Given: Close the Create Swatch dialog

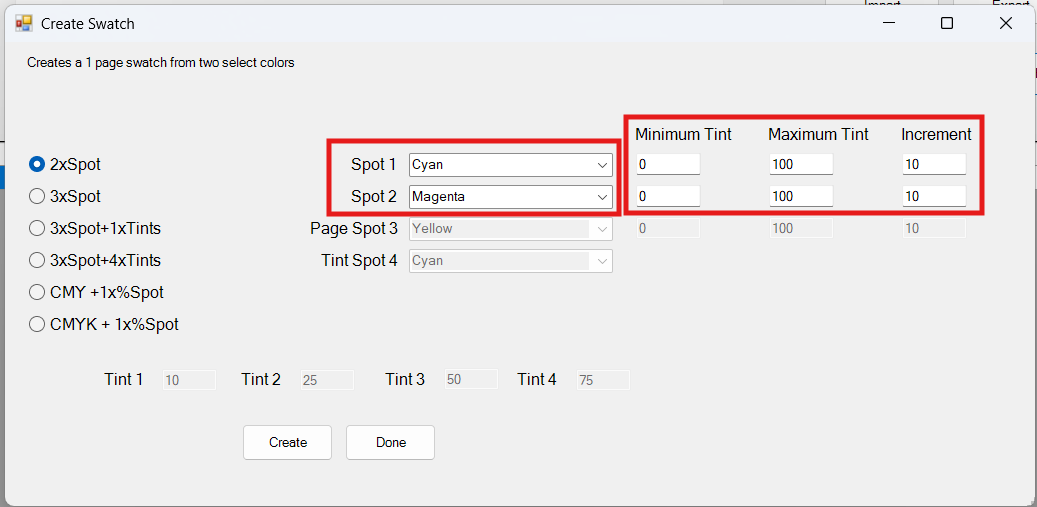Looking at the screenshot, I should pos(1005,24).
